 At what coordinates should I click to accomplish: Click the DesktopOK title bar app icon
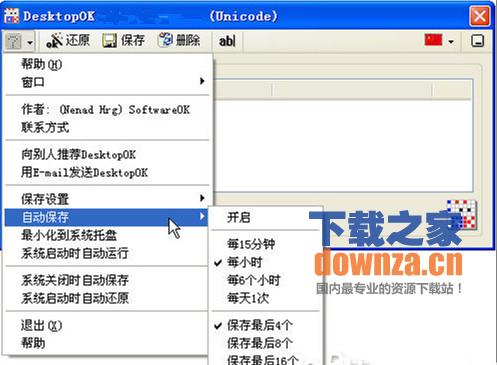[x=12, y=16]
